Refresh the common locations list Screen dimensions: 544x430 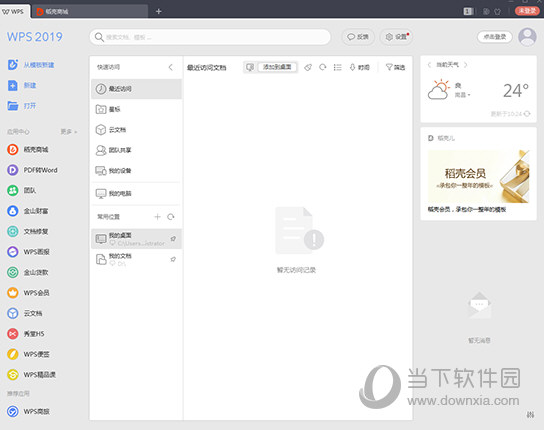point(171,217)
